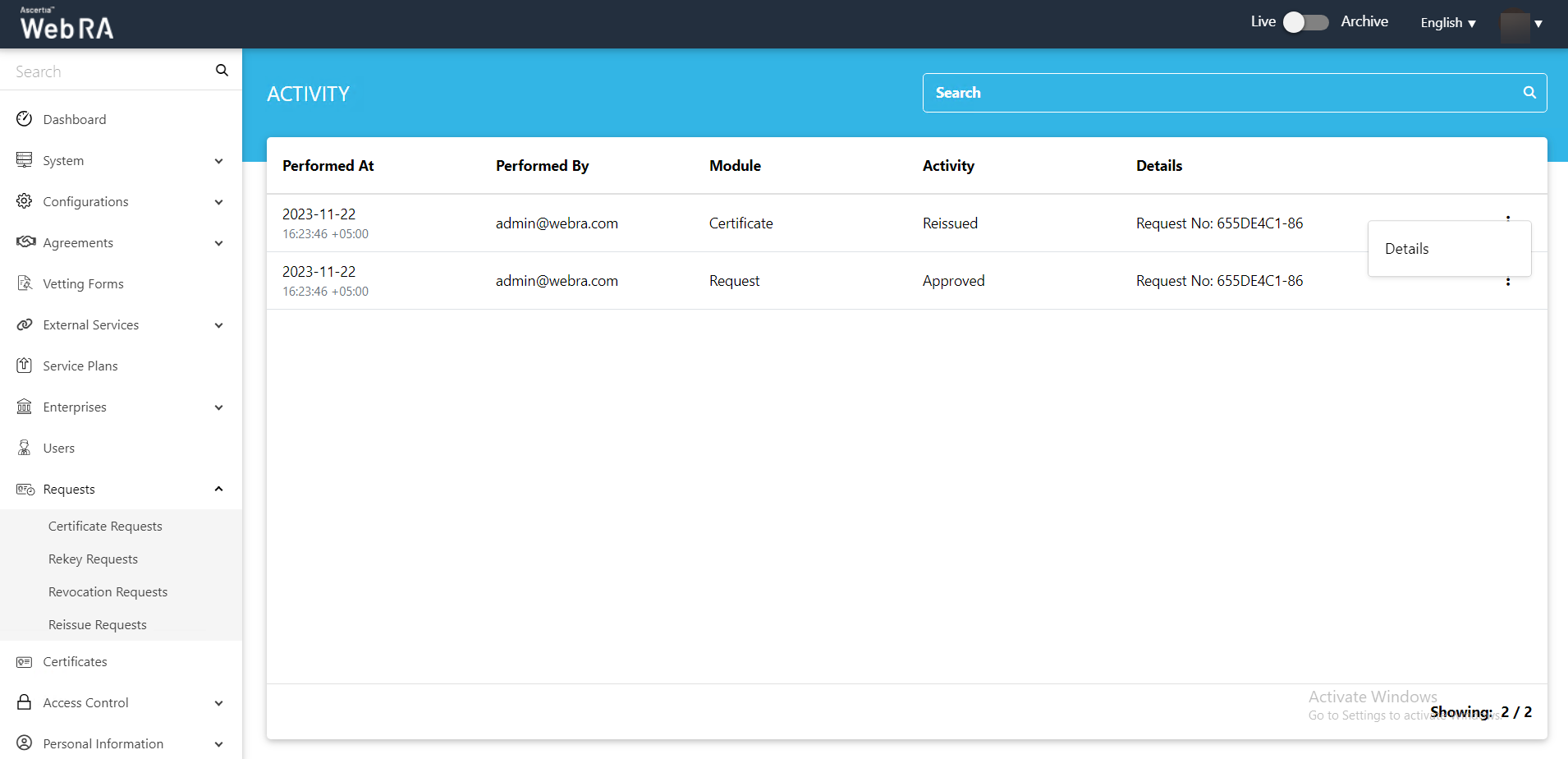
Task: Open three-dot menu for Approved request row
Action: tap(1508, 282)
